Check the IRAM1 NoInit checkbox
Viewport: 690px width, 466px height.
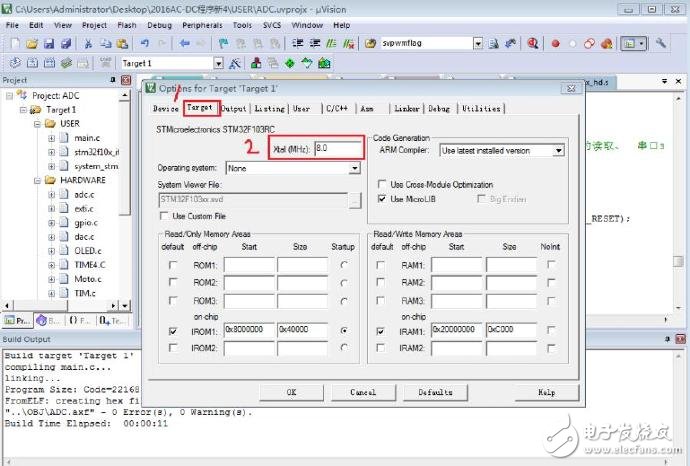click(551, 330)
